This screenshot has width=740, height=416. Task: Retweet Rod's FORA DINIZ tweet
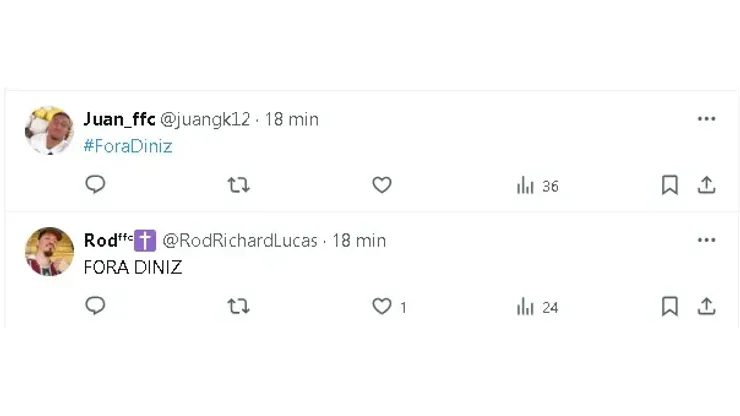[x=238, y=306]
